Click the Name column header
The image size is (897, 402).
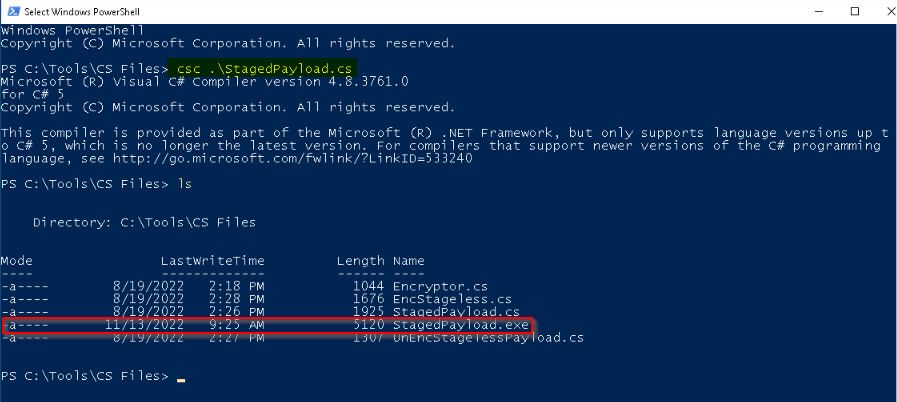(x=408, y=261)
